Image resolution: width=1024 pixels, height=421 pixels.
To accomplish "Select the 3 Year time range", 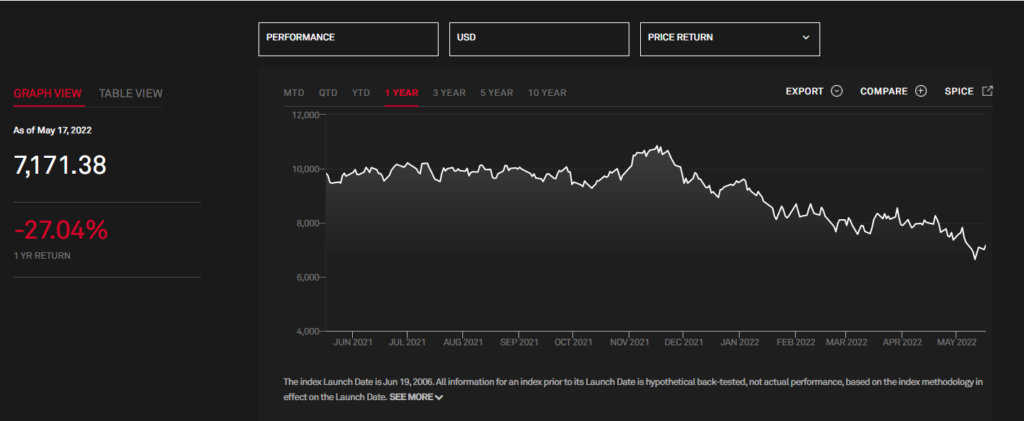I will (449, 93).
